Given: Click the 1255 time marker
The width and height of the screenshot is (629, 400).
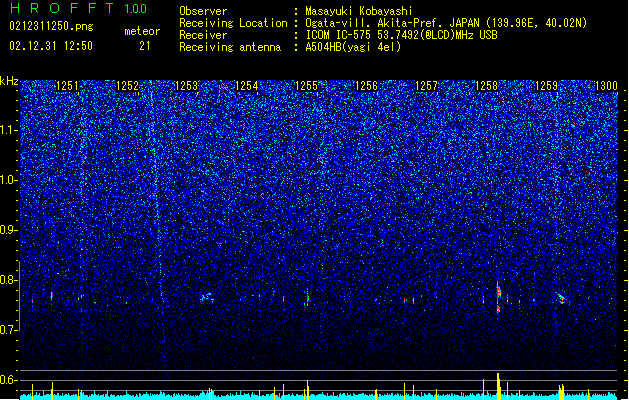Looking at the screenshot, I should (306, 86).
